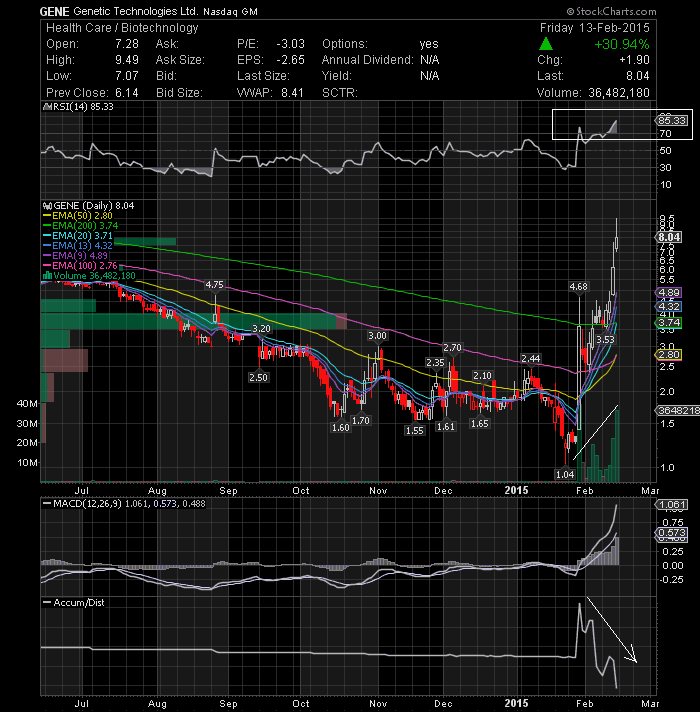This screenshot has height=712, width=700.
Task: Click the 1.70 low price label
Action: [361, 420]
